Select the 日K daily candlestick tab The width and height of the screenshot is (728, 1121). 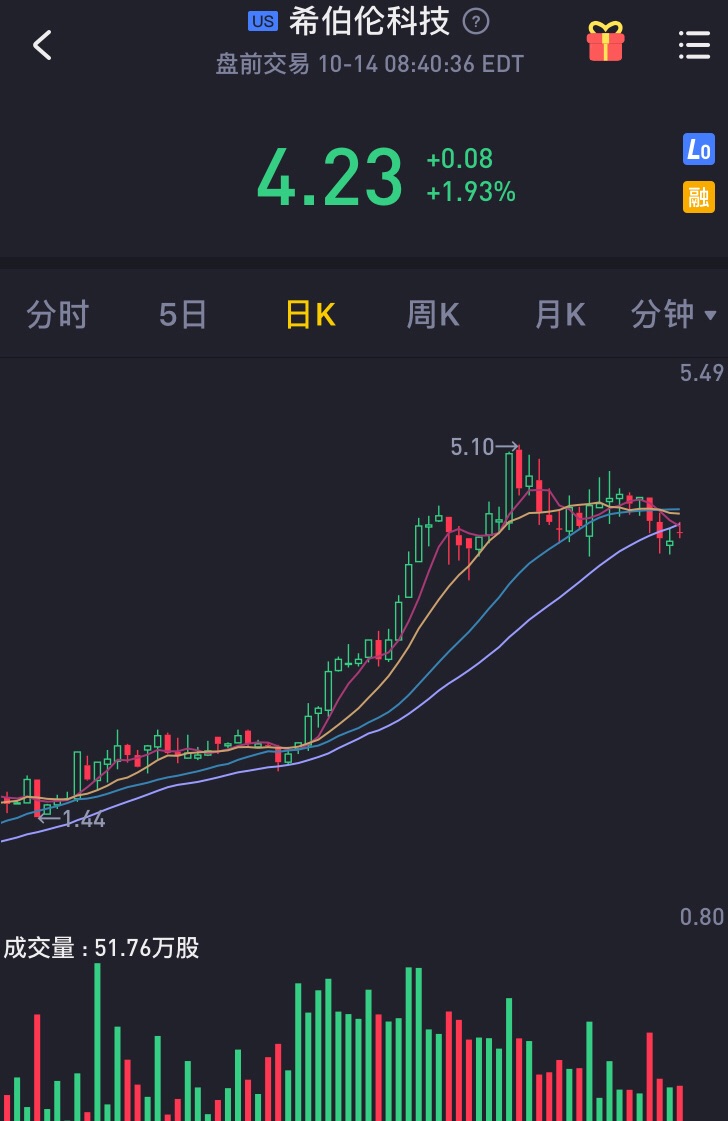[310, 315]
